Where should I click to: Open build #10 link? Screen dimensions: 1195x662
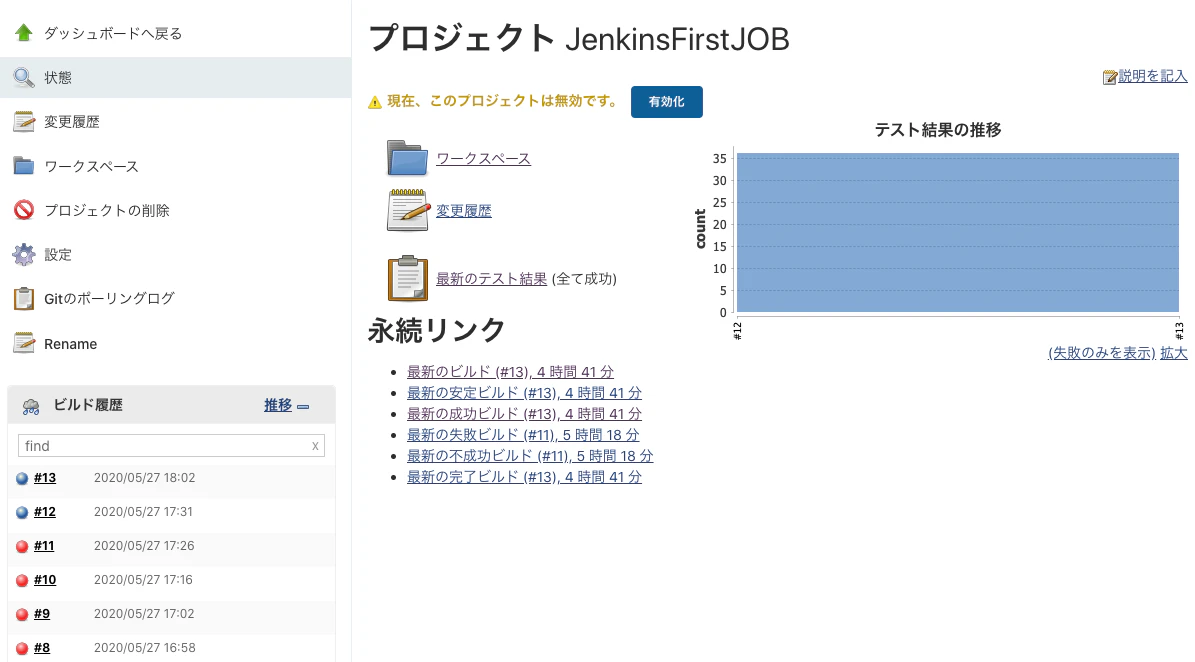[x=45, y=580]
